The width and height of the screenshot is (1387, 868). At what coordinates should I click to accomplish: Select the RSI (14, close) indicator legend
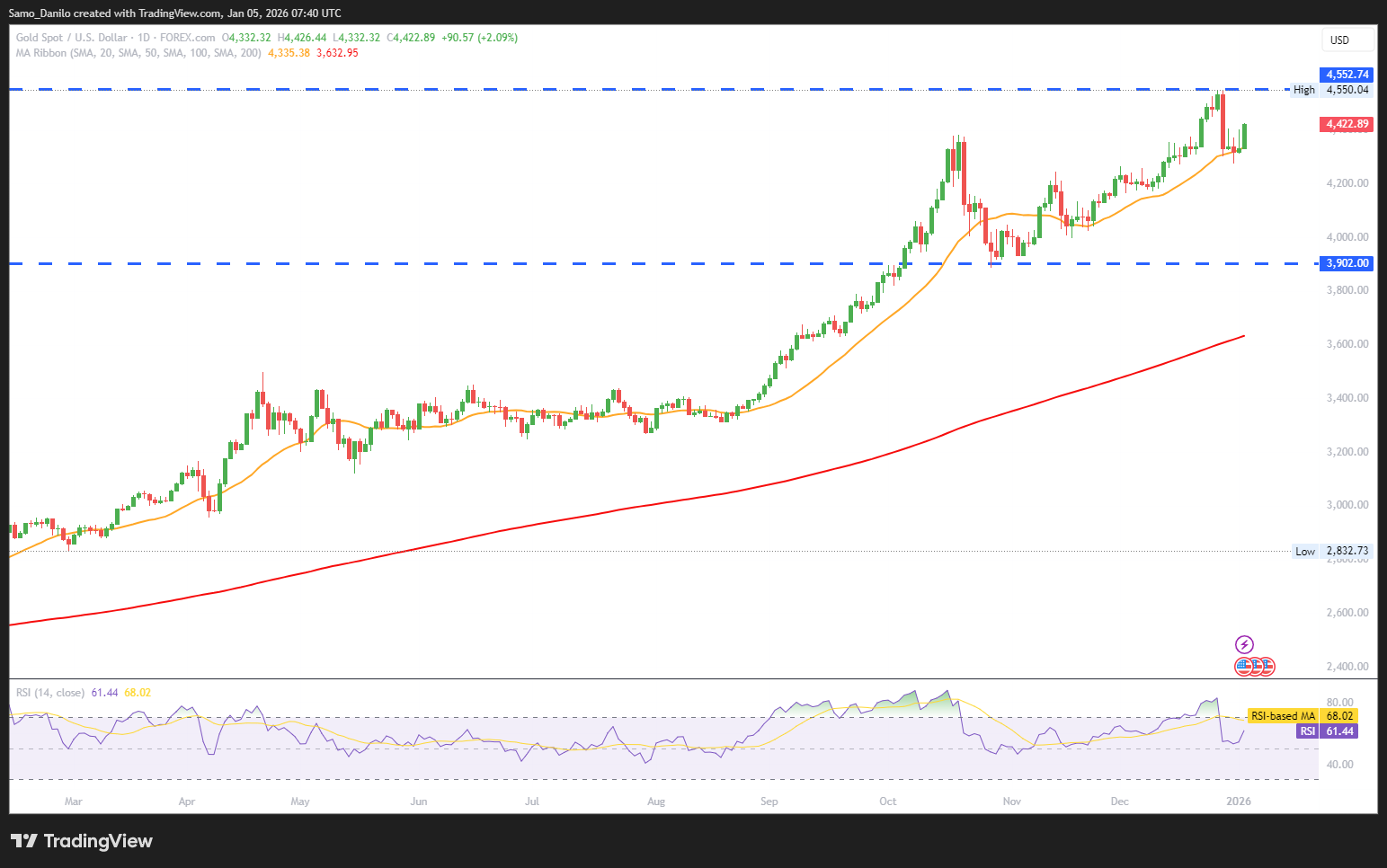[x=50, y=693]
